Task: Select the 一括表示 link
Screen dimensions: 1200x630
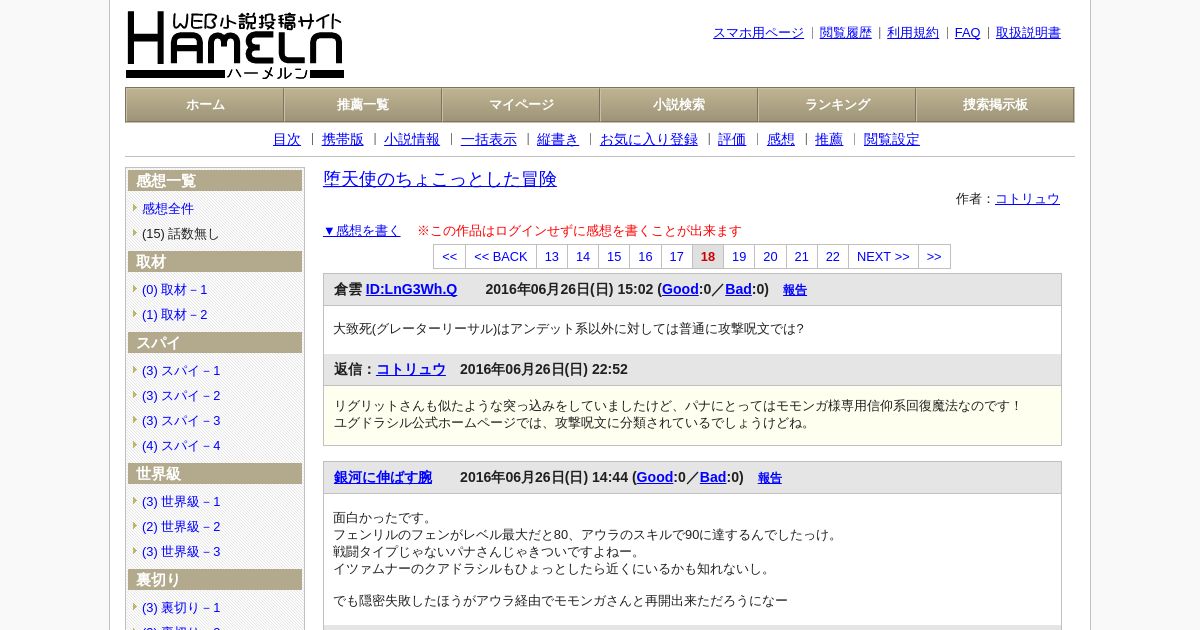Action: point(489,140)
